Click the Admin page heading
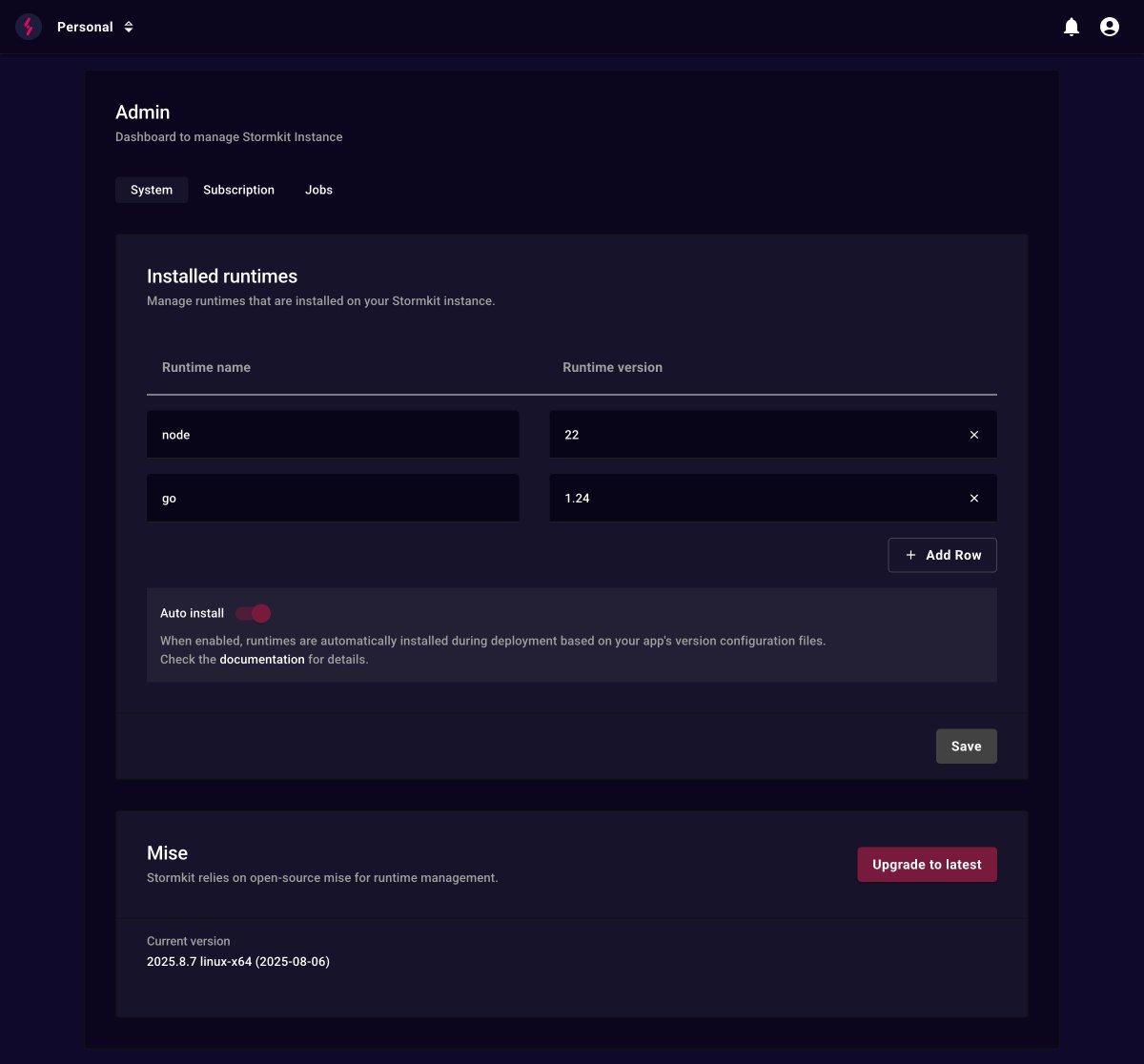The image size is (1144, 1064). [143, 113]
